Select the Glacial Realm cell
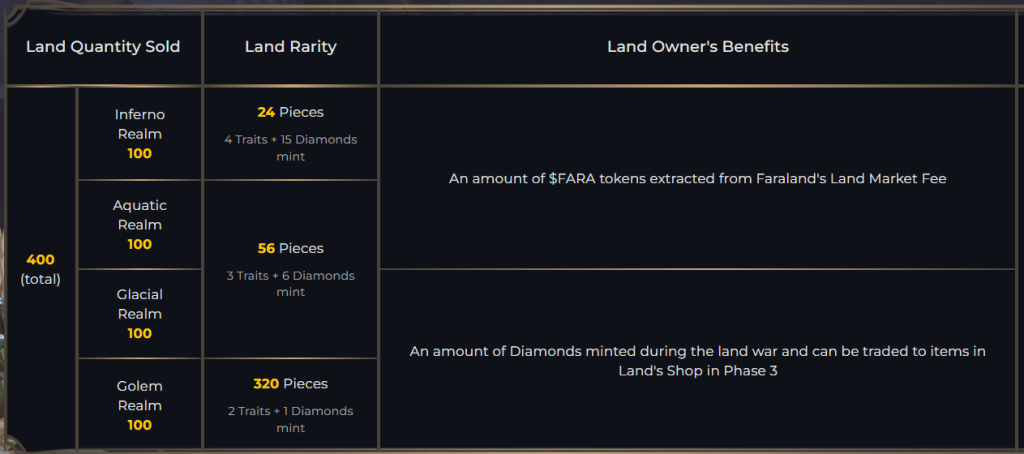Screen dimensions: 1024x454 pos(139,304)
